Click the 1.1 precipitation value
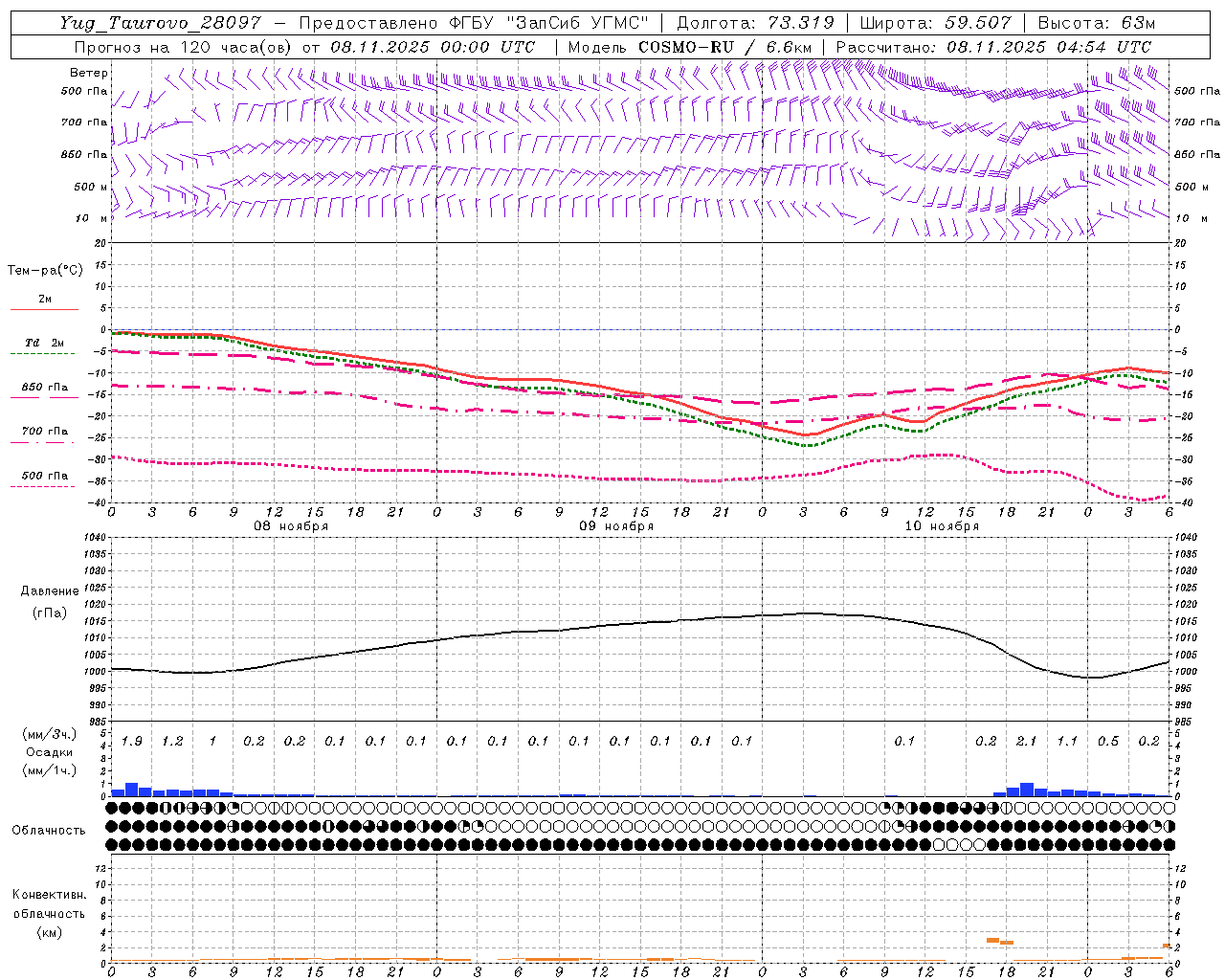Viewport: 1225px width, 980px height. 1067,742
